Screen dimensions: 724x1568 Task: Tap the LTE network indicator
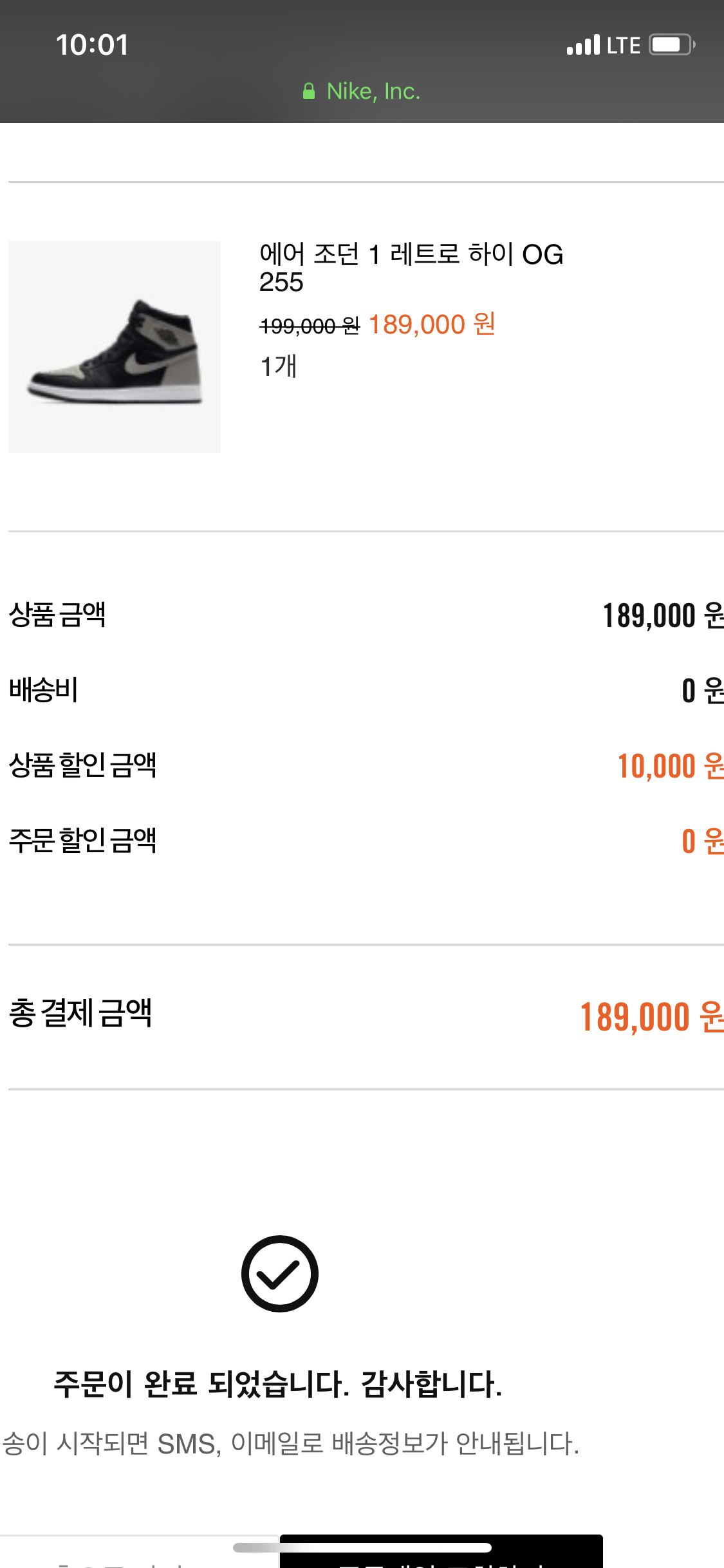tap(623, 45)
